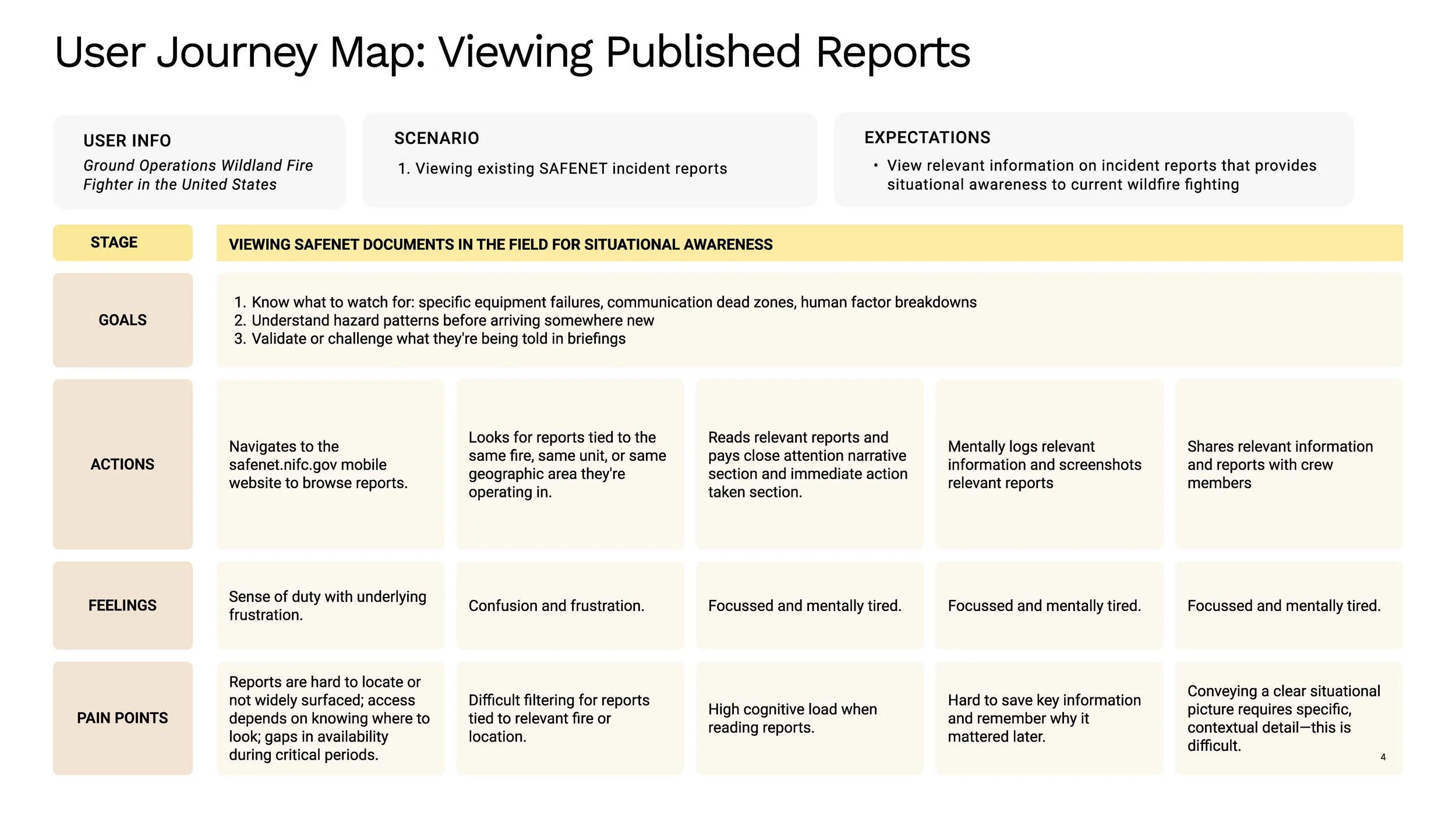Select the 'EXPECTATIONS' heading
The image size is (1456, 819).
pyautogui.click(x=927, y=137)
